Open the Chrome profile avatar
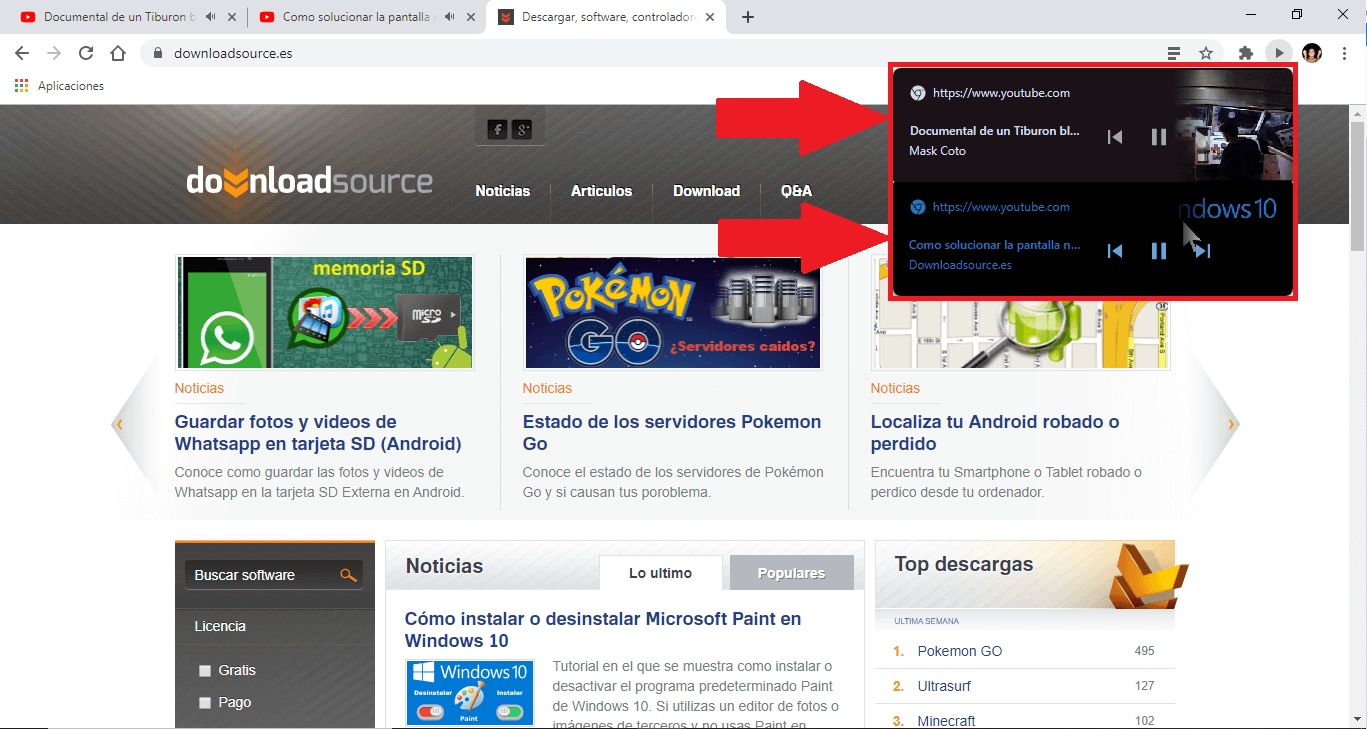Image resolution: width=1367 pixels, height=729 pixels. [1312, 53]
